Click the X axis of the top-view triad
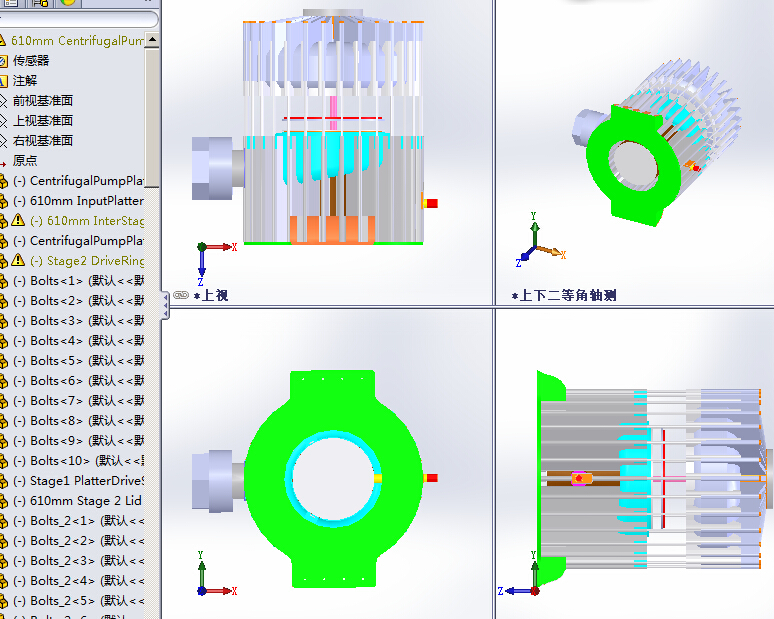The image size is (774, 619). (x=221, y=247)
